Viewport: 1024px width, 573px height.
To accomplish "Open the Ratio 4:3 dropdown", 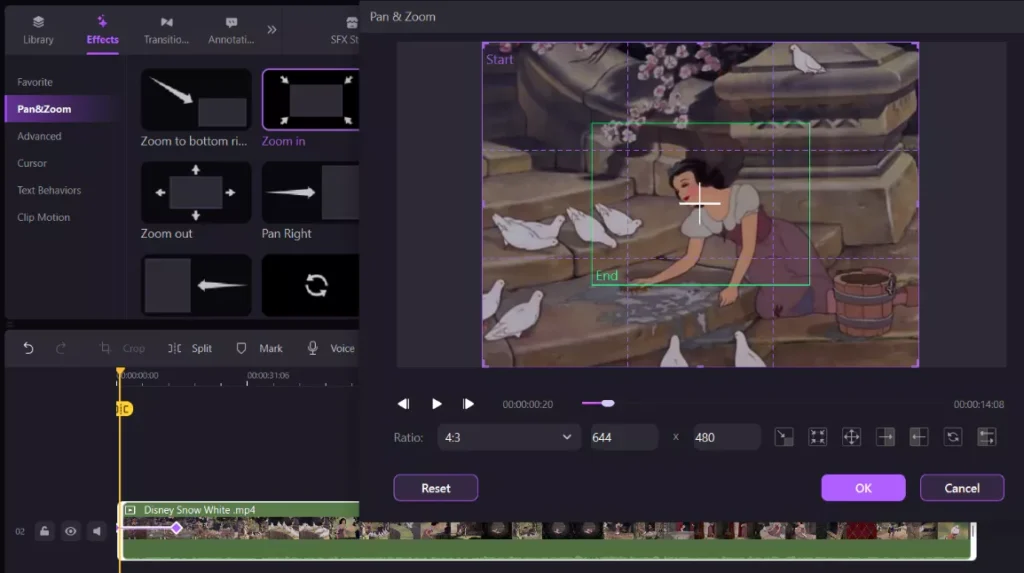I will pyautogui.click(x=509, y=437).
